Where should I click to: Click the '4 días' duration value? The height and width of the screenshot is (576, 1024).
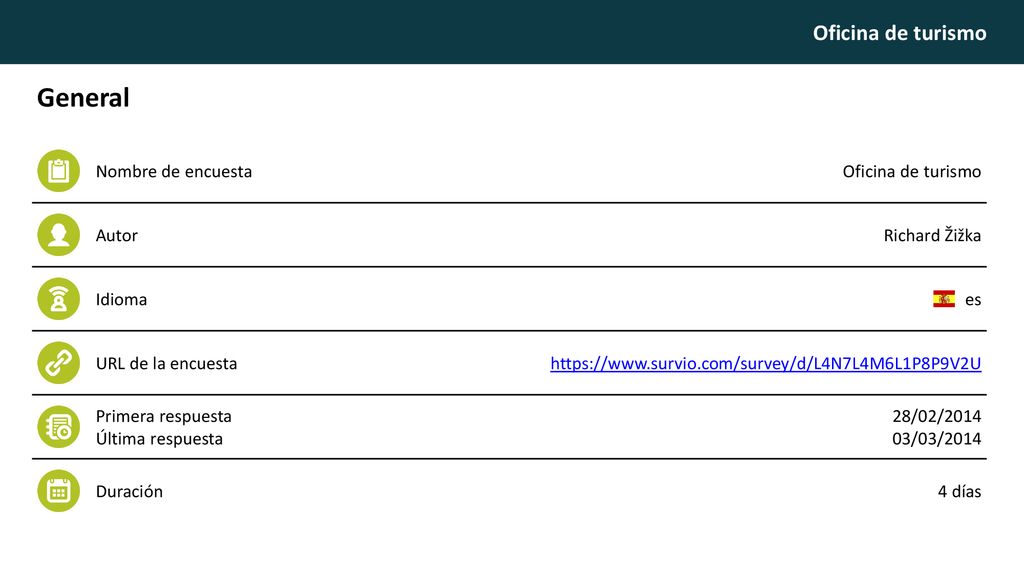click(x=959, y=491)
